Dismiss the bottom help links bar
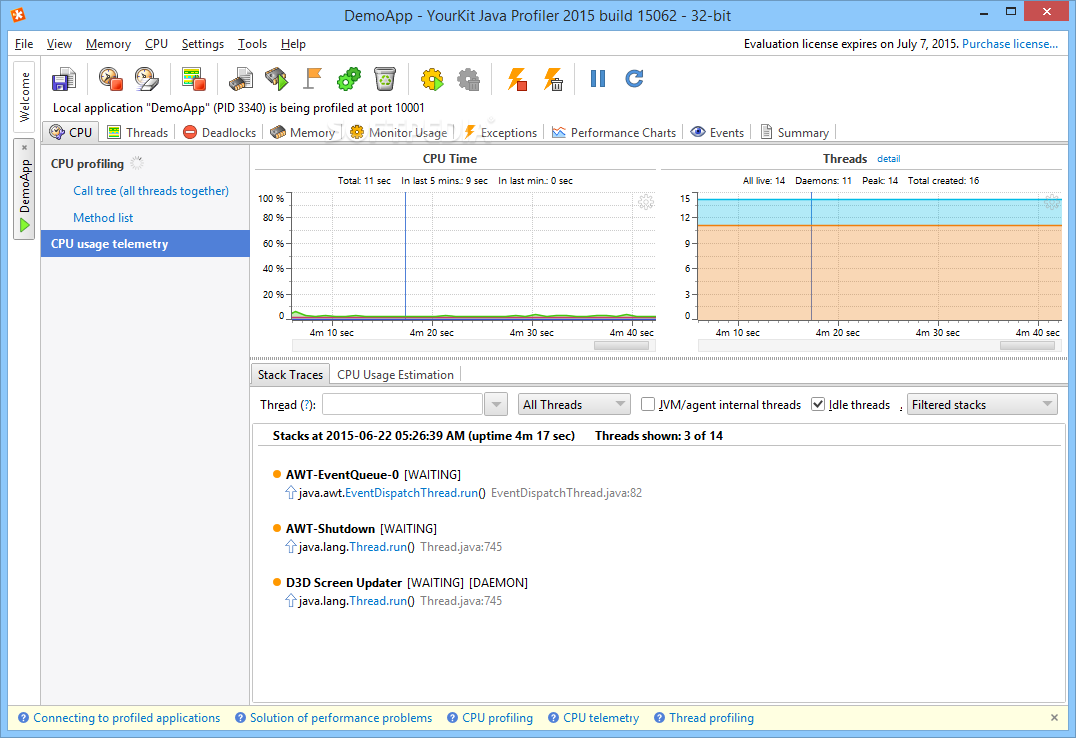 1054,717
